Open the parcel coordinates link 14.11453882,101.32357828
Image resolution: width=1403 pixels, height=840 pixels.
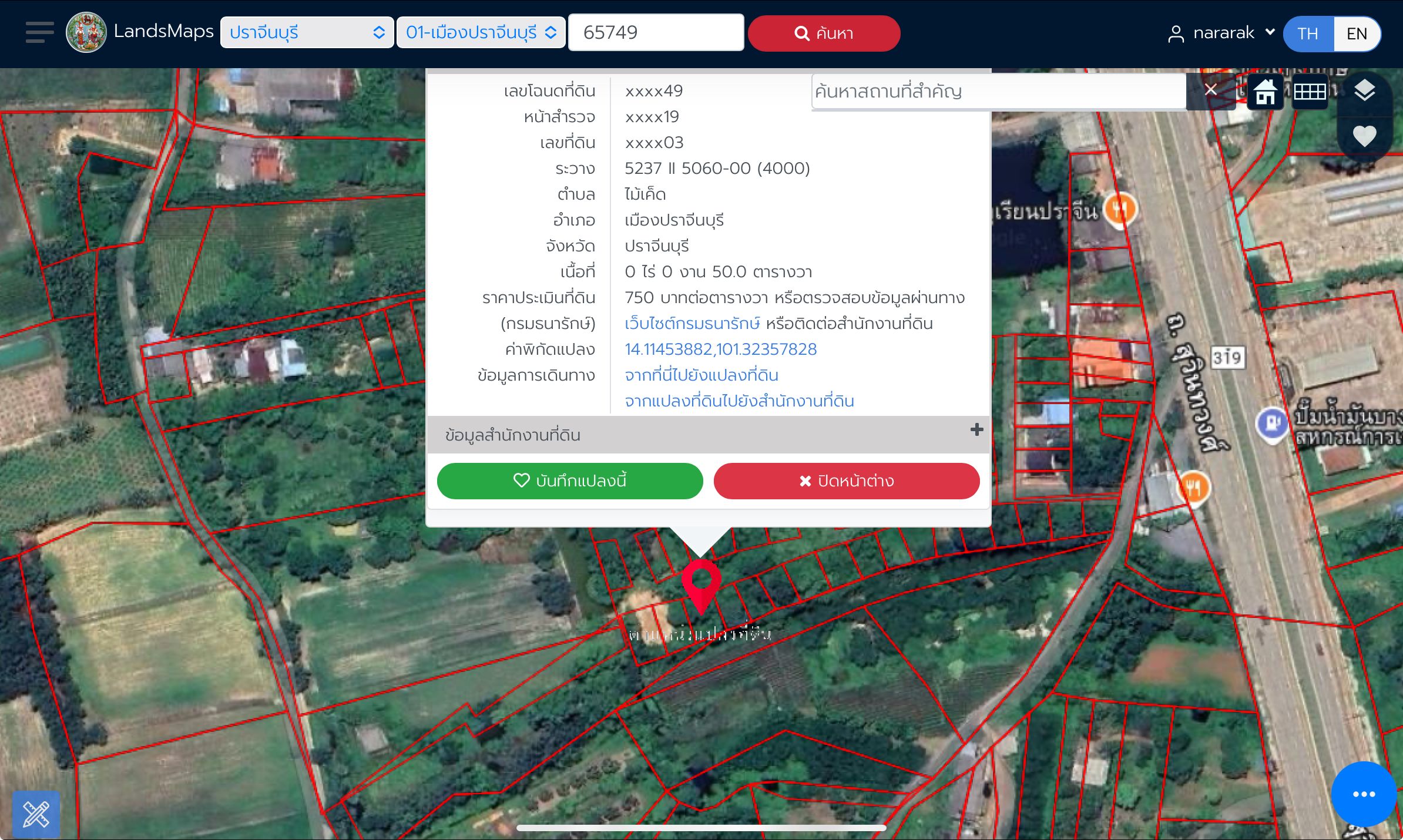(x=720, y=349)
